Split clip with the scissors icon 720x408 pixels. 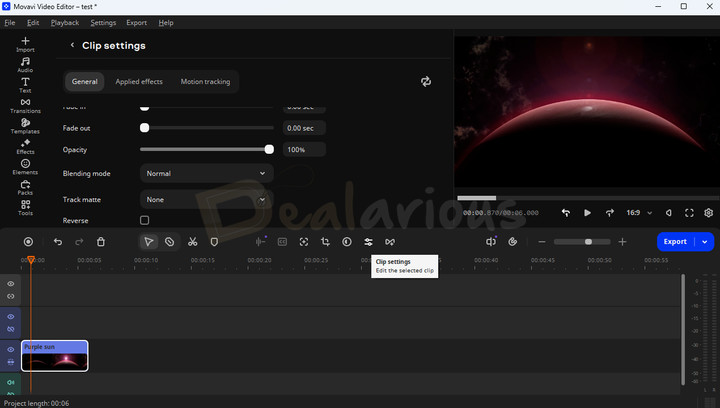coord(192,242)
